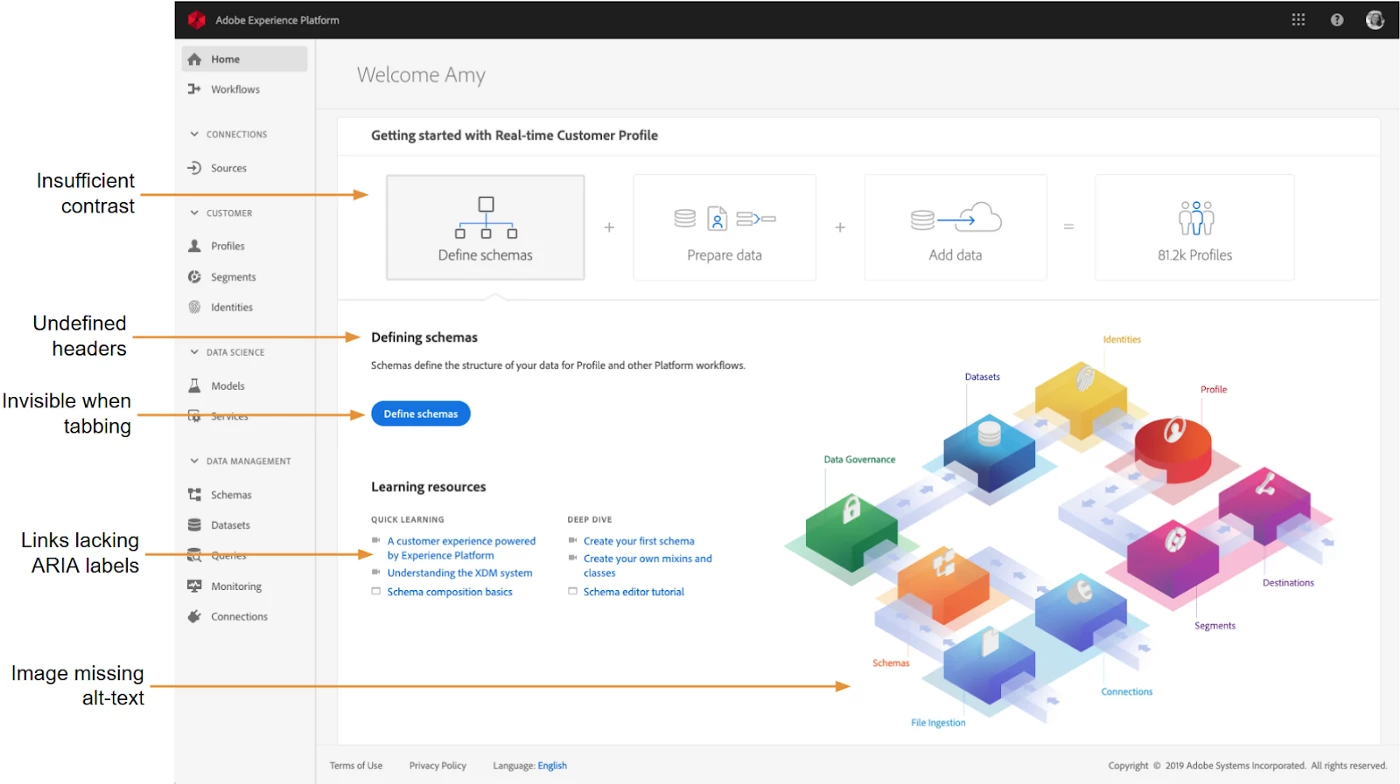Change language via English selector
This screenshot has height=784, width=1400.
[552, 766]
